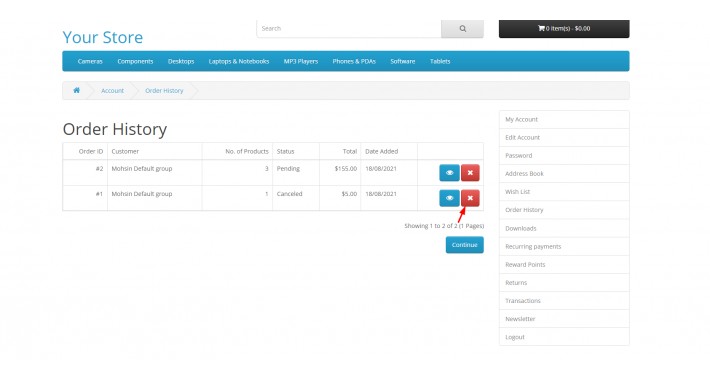The image size is (710, 380).
Task: Open Password in sidebar
Action: (x=564, y=156)
